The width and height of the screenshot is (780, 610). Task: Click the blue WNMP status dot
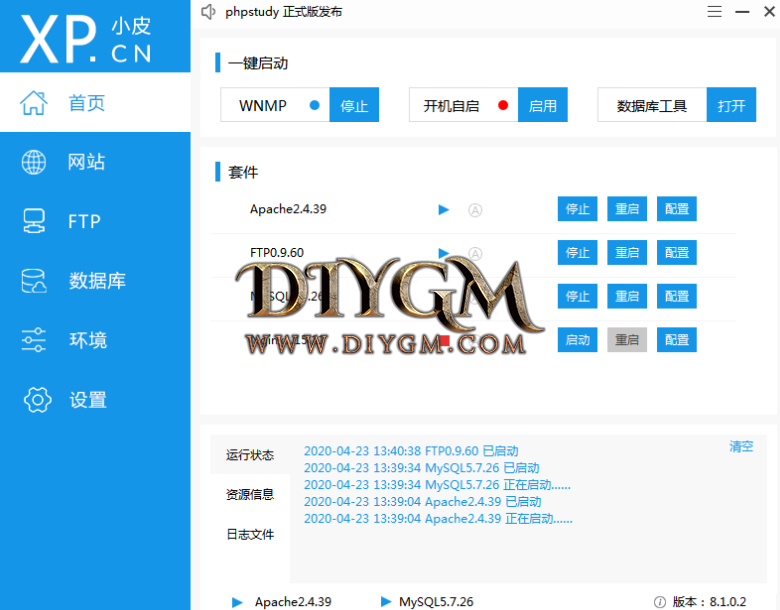click(314, 105)
